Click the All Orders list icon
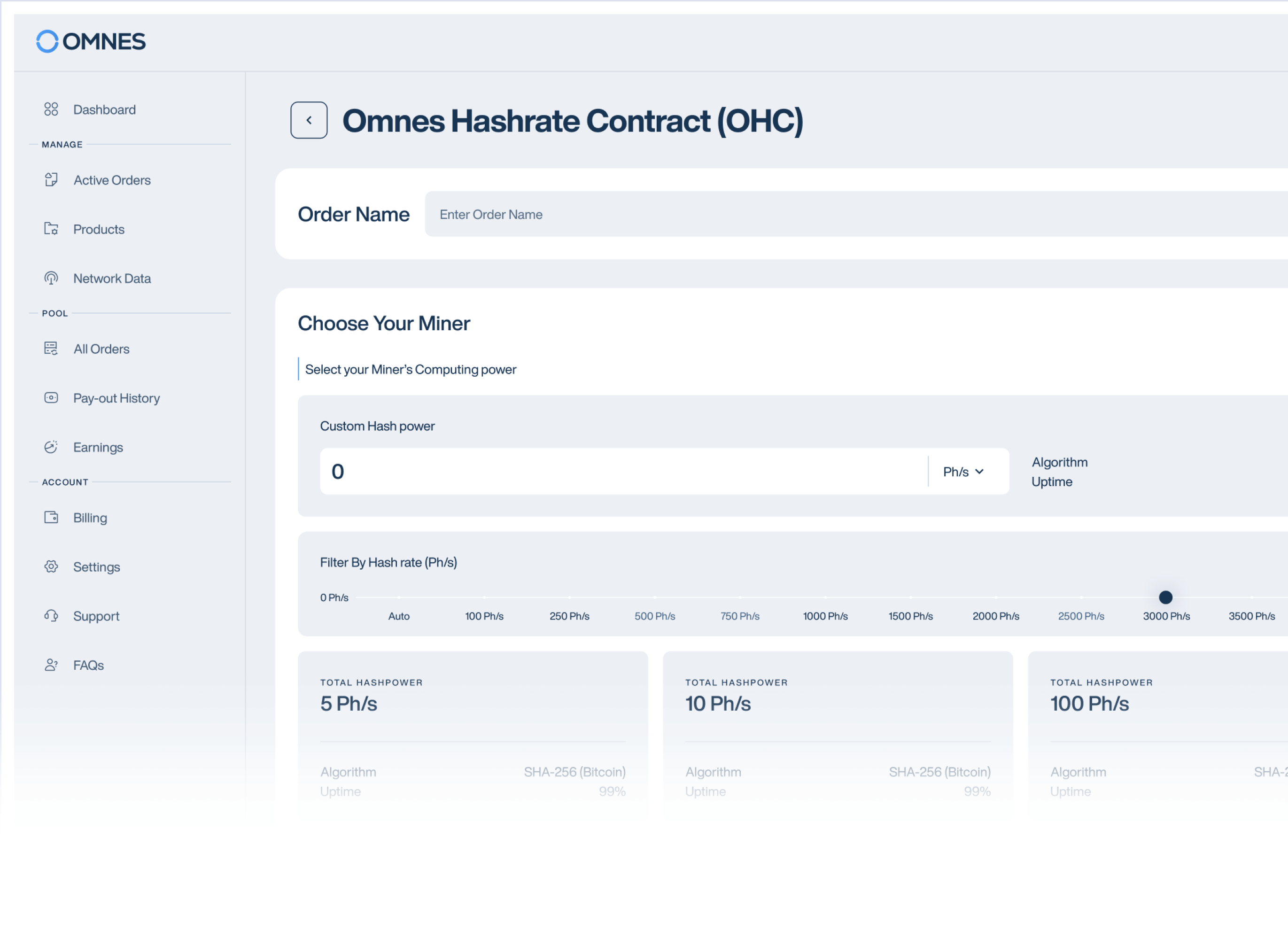This screenshot has width=1288, height=930. click(x=51, y=349)
